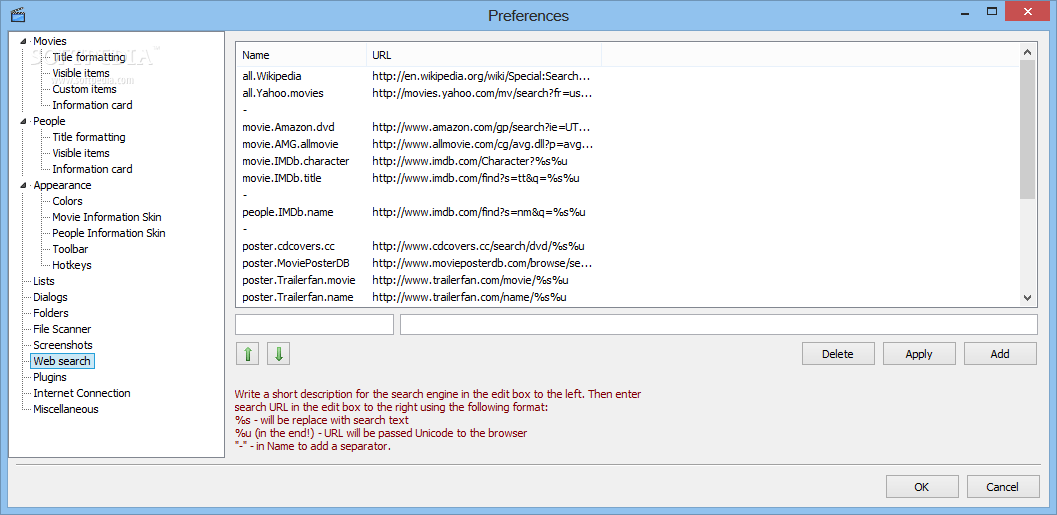This screenshot has width=1057, height=515.
Task: Select Toolbar preferences page
Action: pyautogui.click(x=71, y=249)
